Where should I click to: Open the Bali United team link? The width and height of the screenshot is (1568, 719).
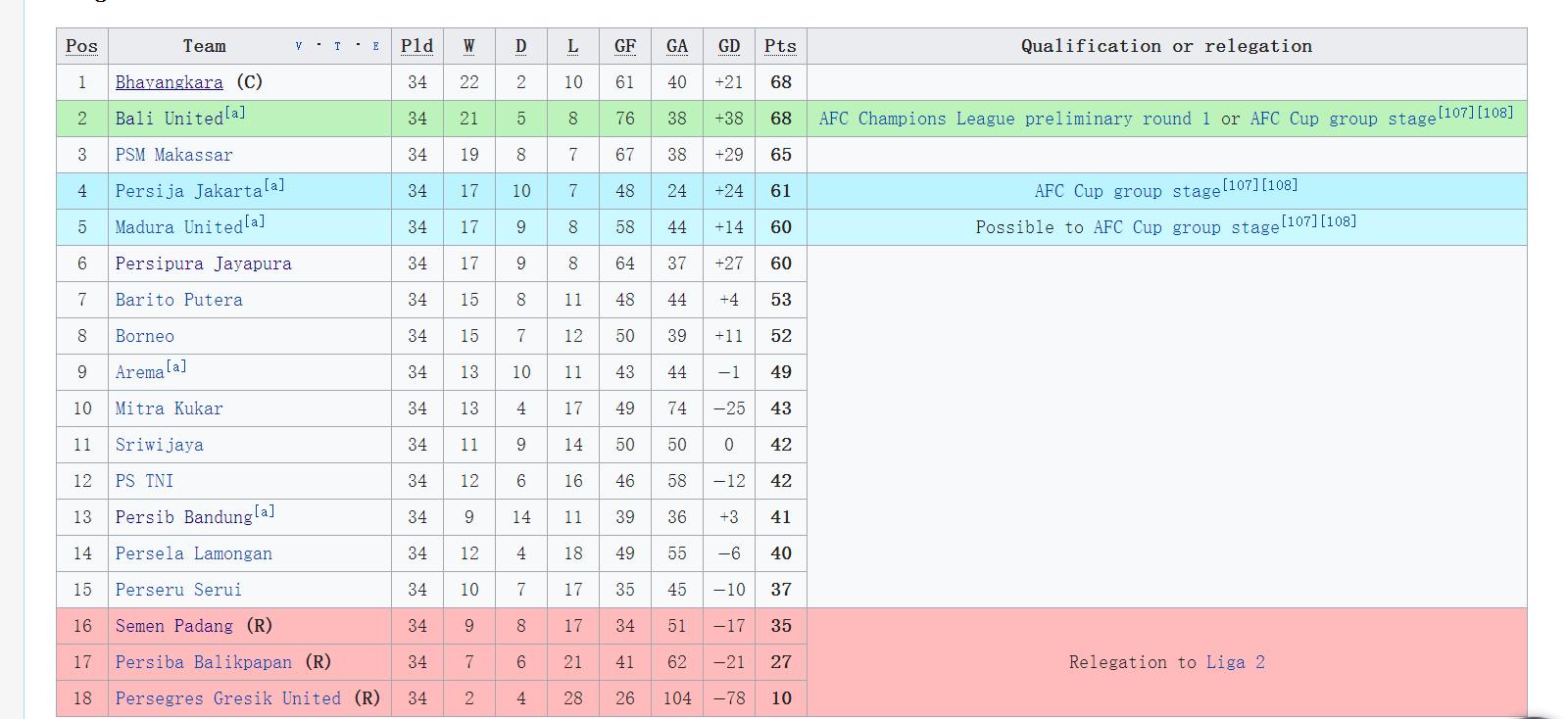169,120
